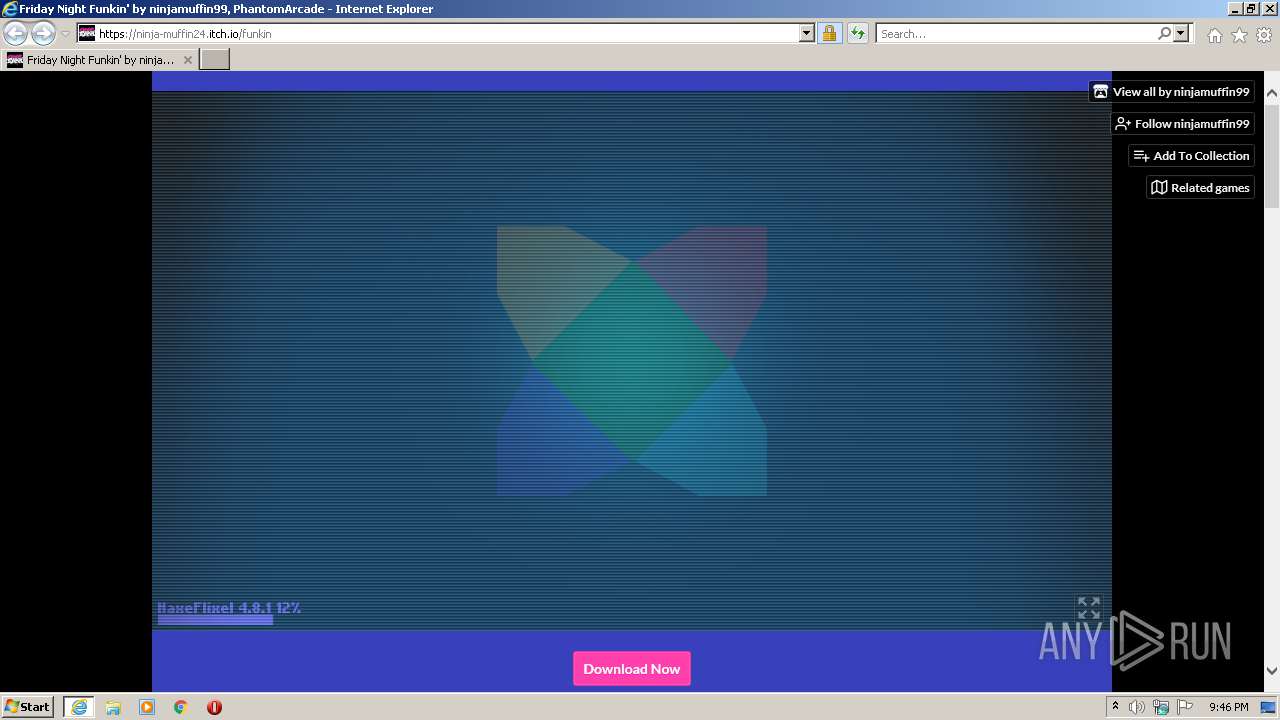1280x720 pixels.
Task: Click the page scrollbar up arrow
Action: (x=1272, y=94)
